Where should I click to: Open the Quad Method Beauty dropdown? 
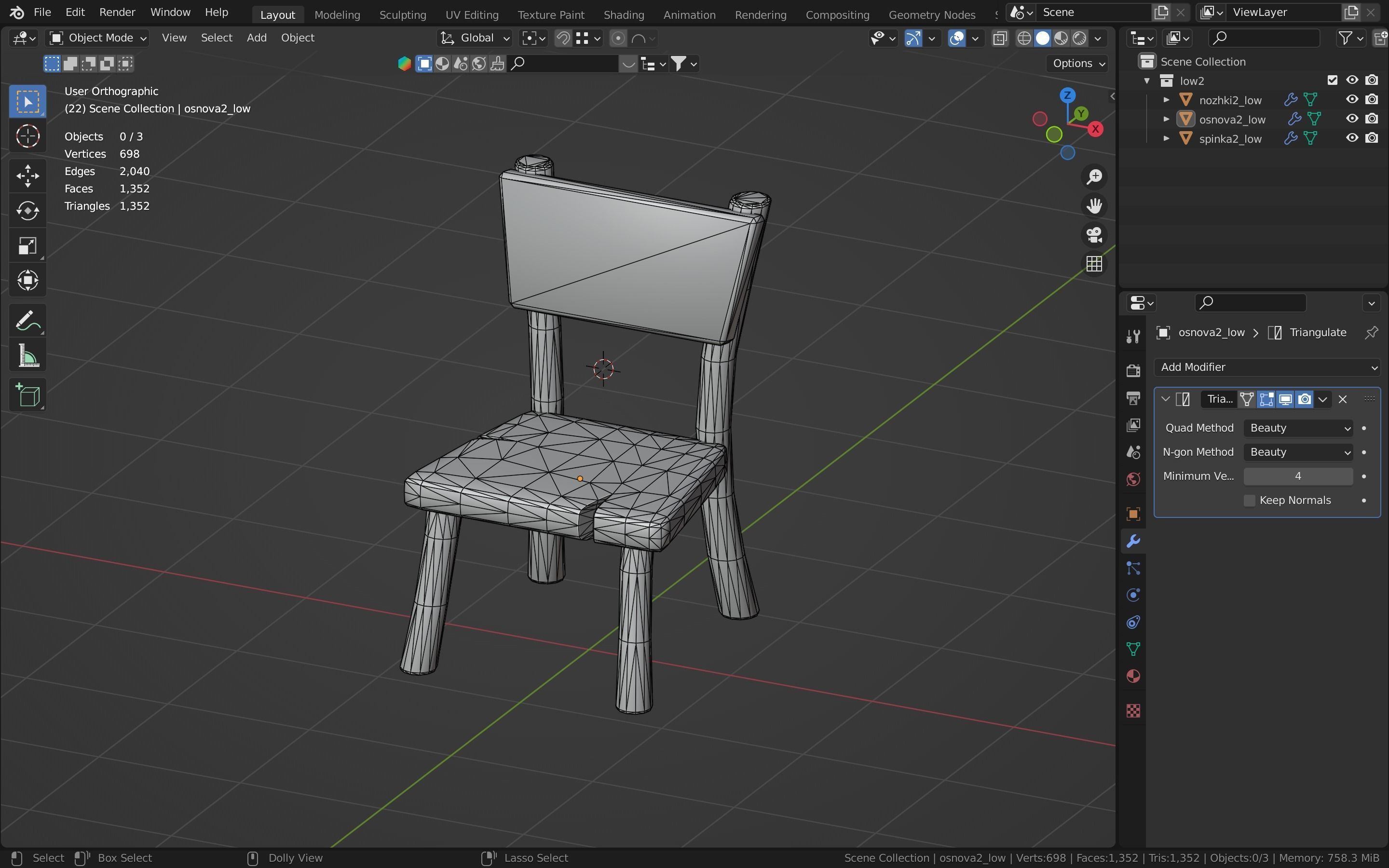pyautogui.click(x=1298, y=428)
